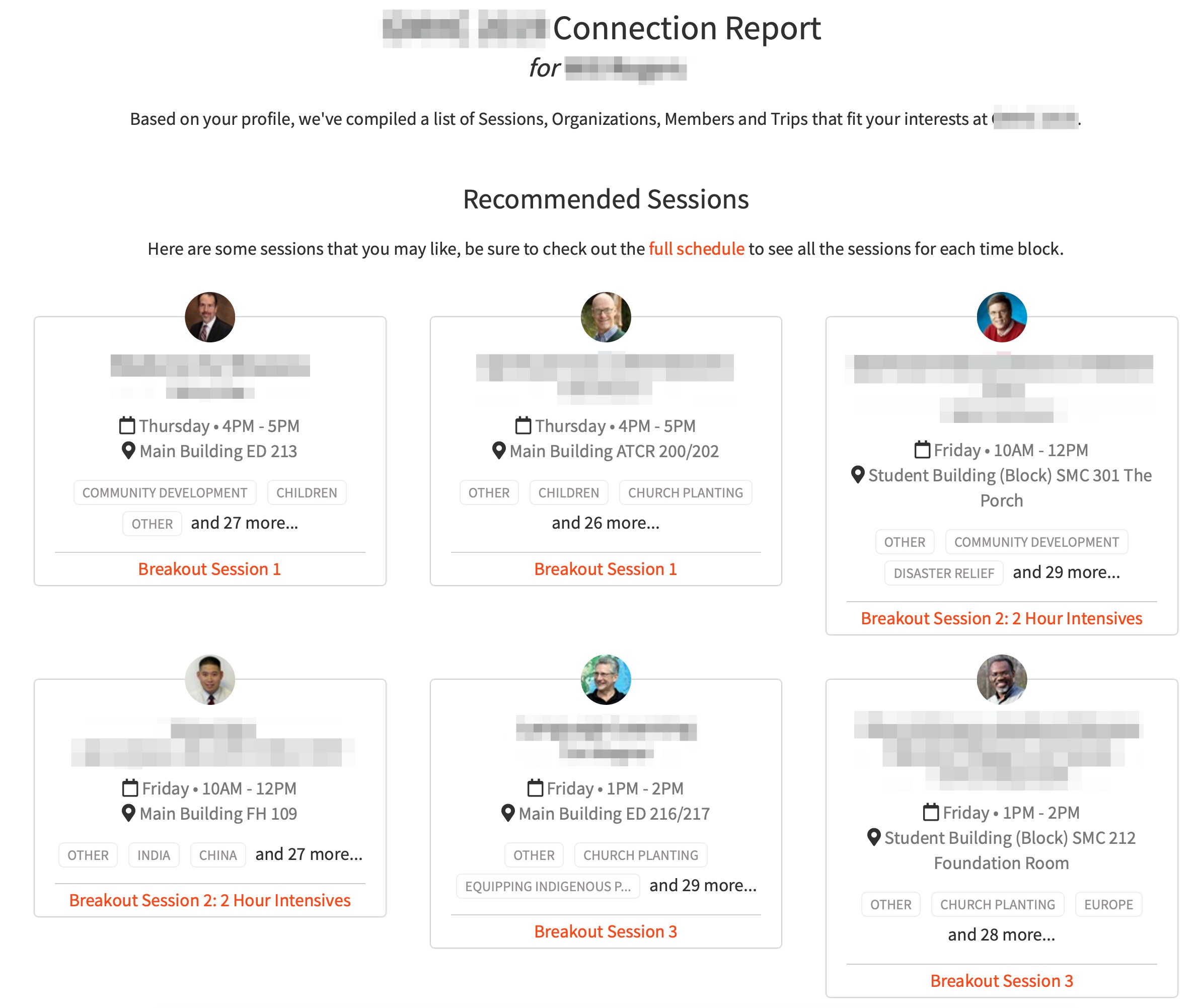Click the location pin next to SMC 301 The Porch

coord(857,475)
